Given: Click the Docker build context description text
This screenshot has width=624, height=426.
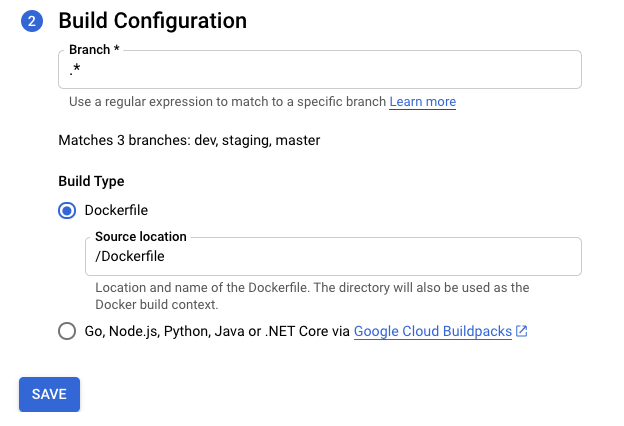Looking at the screenshot, I should [311, 295].
